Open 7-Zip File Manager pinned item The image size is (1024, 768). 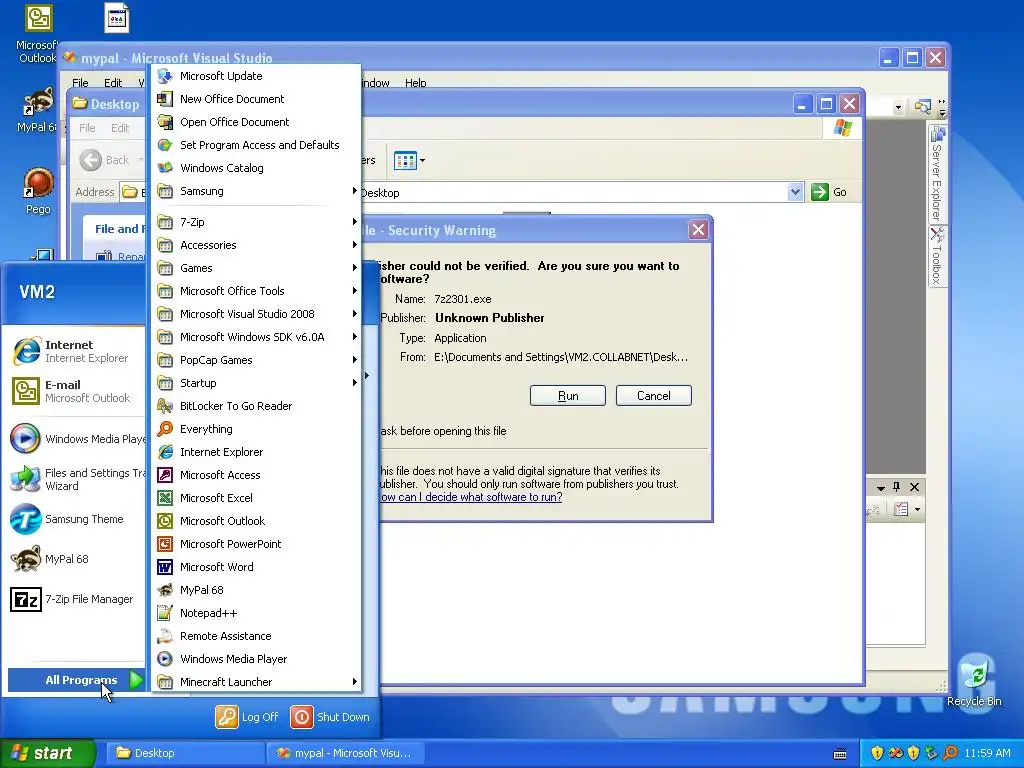click(x=75, y=599)
